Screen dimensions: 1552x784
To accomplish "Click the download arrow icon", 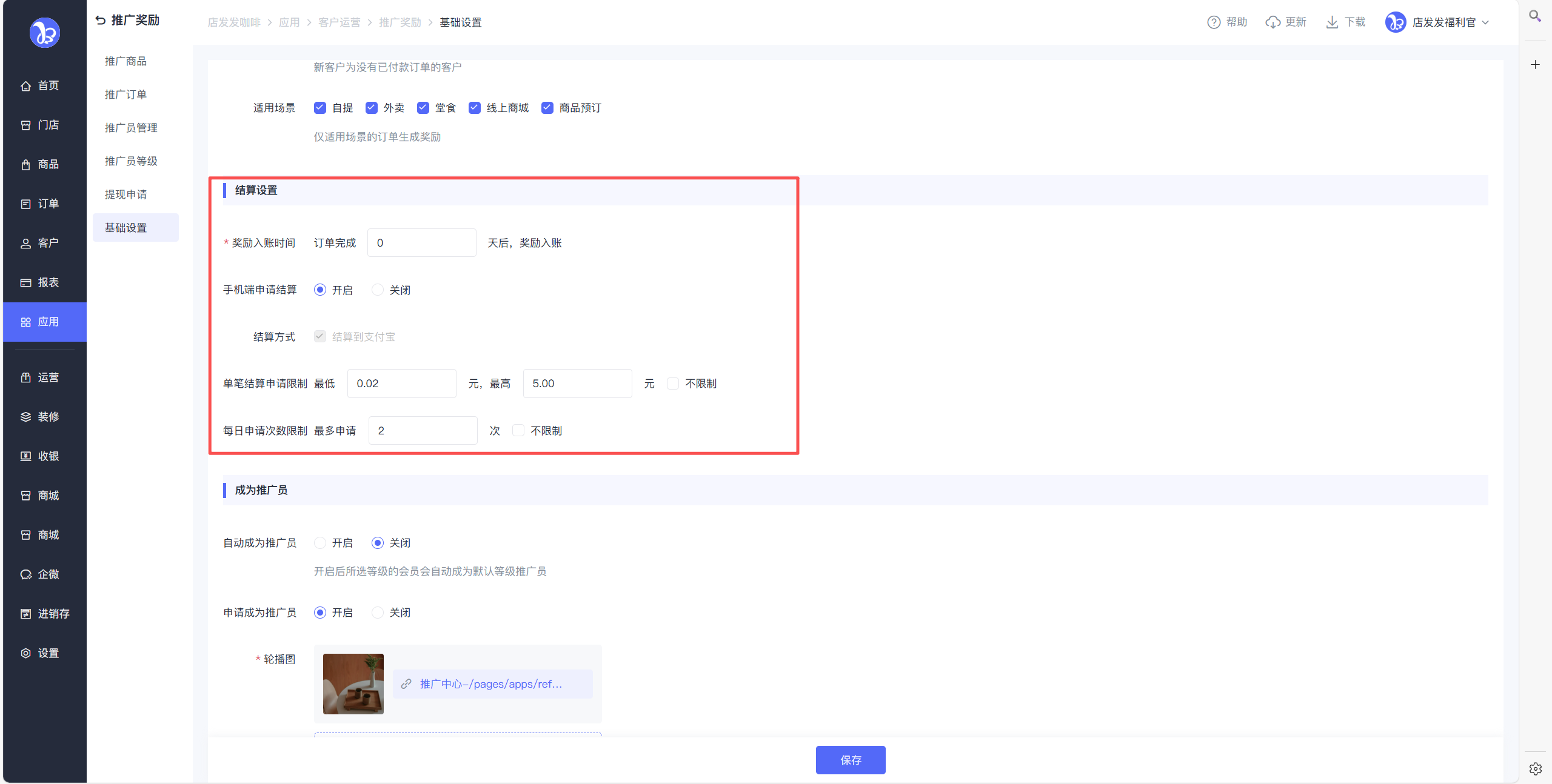I will (x=1332, y=22).
